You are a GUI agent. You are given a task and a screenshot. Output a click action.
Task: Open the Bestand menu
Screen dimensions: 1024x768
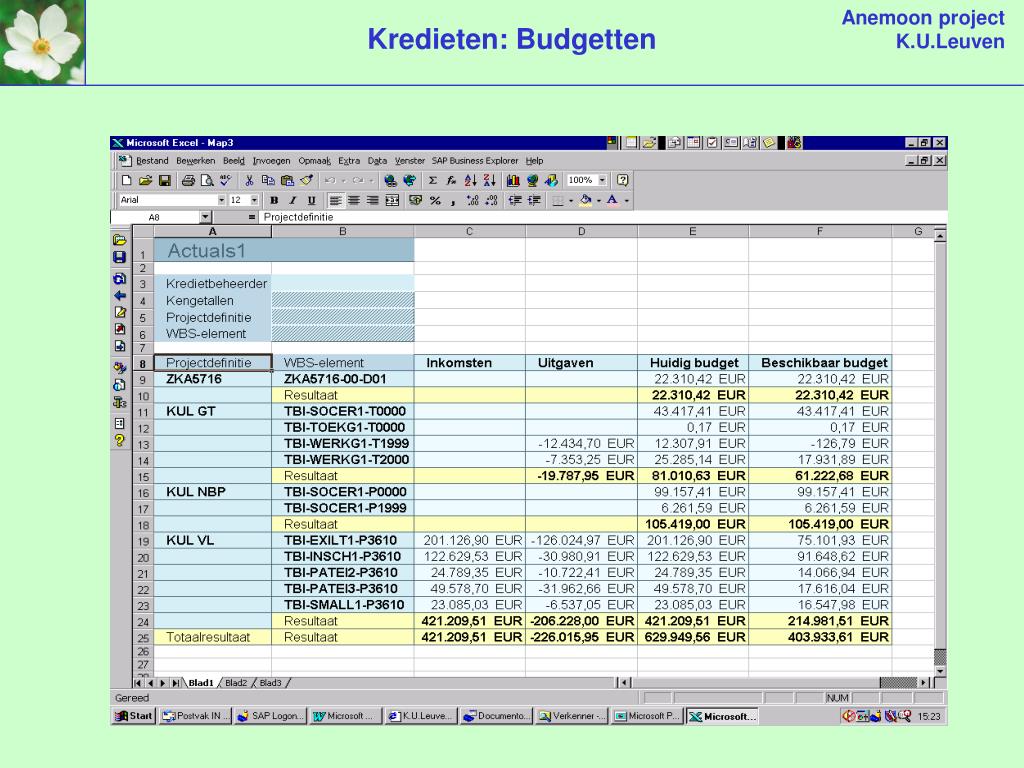point(152,161)
